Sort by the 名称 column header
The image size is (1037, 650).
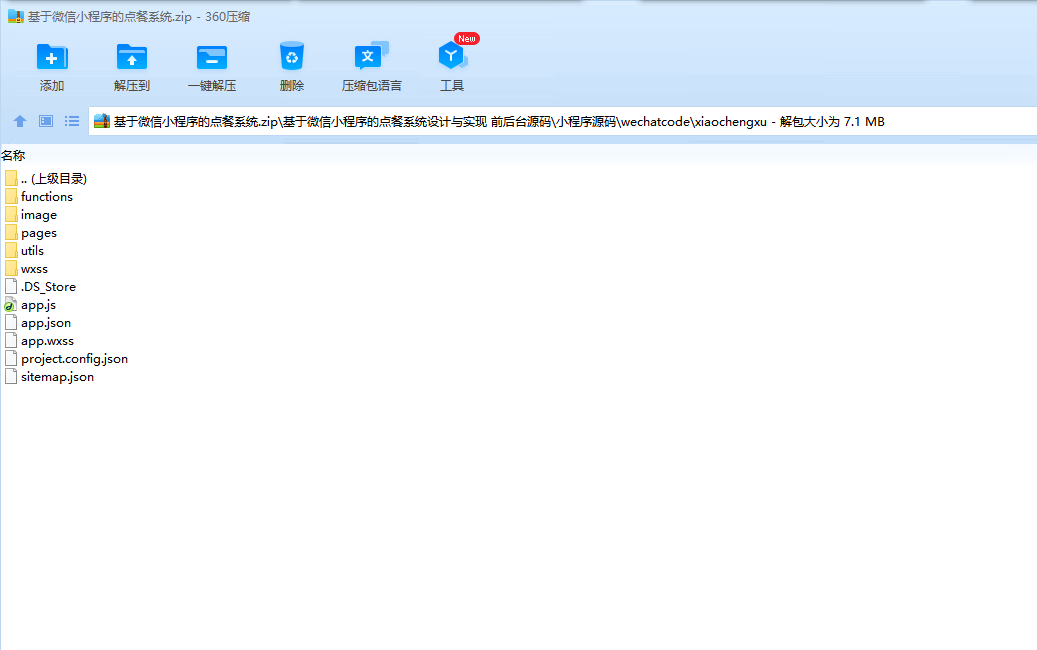[x=13, y=155]
